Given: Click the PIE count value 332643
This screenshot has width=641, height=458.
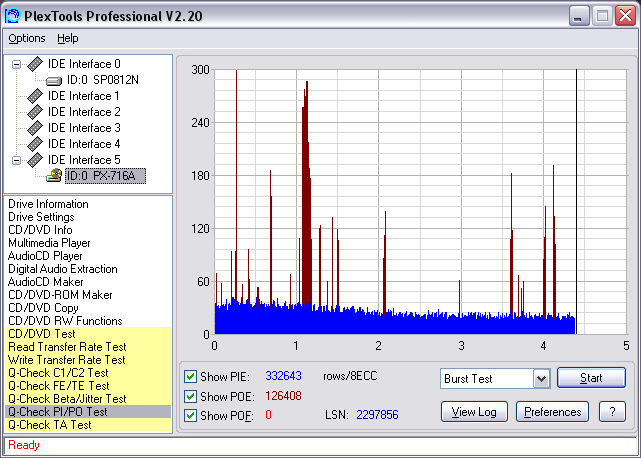Looking at the screenshot, I should [x=283, y=376].
